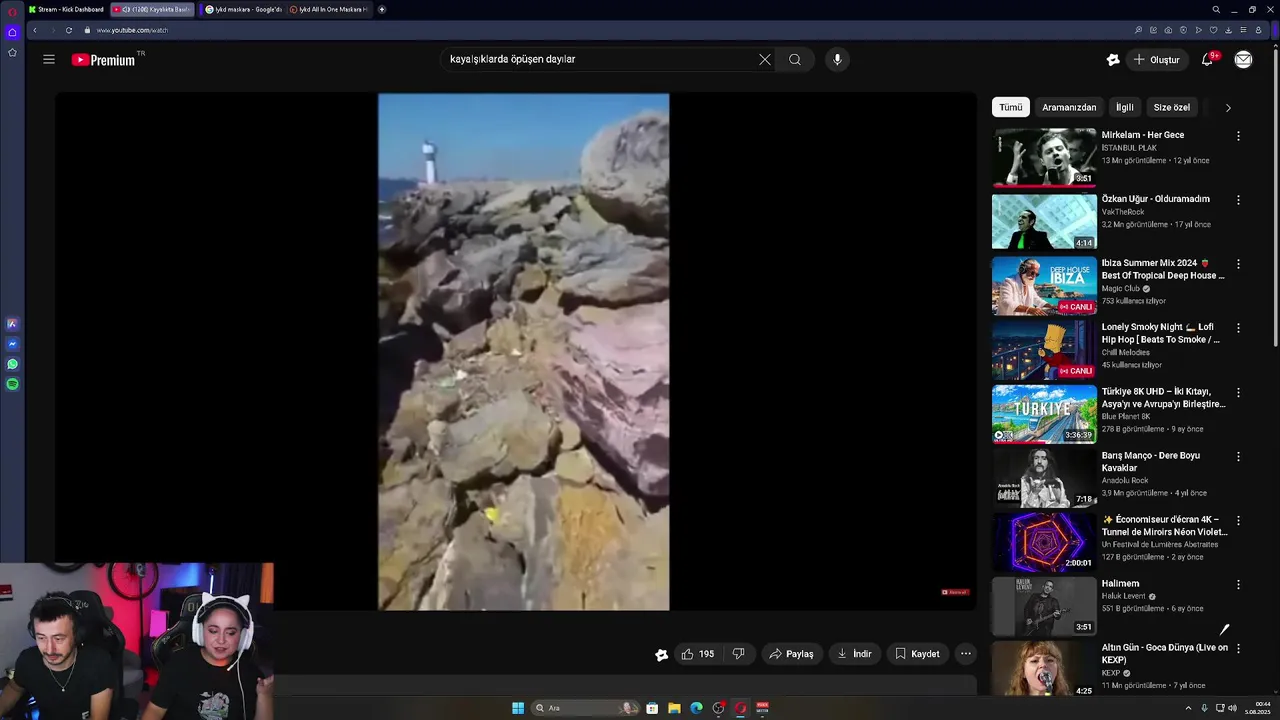Open browser downloads icon in address bar

1230,30
